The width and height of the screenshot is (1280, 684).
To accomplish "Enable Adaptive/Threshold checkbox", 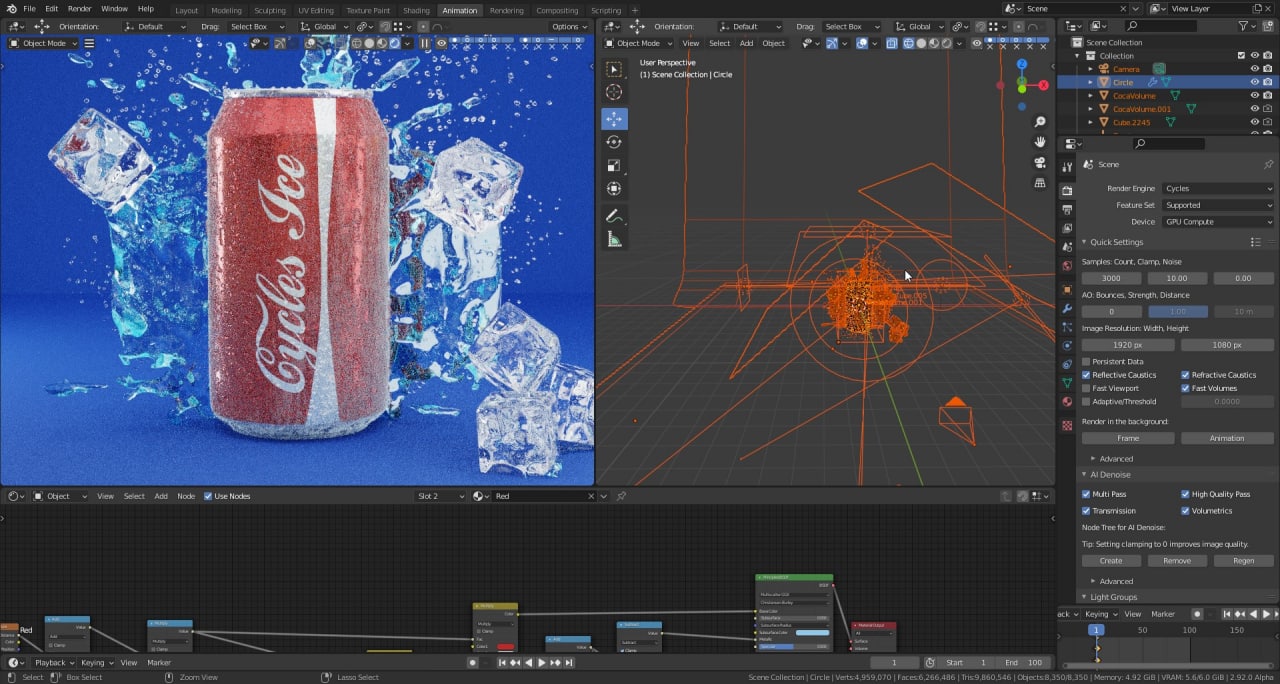I will coord(1087,402).
